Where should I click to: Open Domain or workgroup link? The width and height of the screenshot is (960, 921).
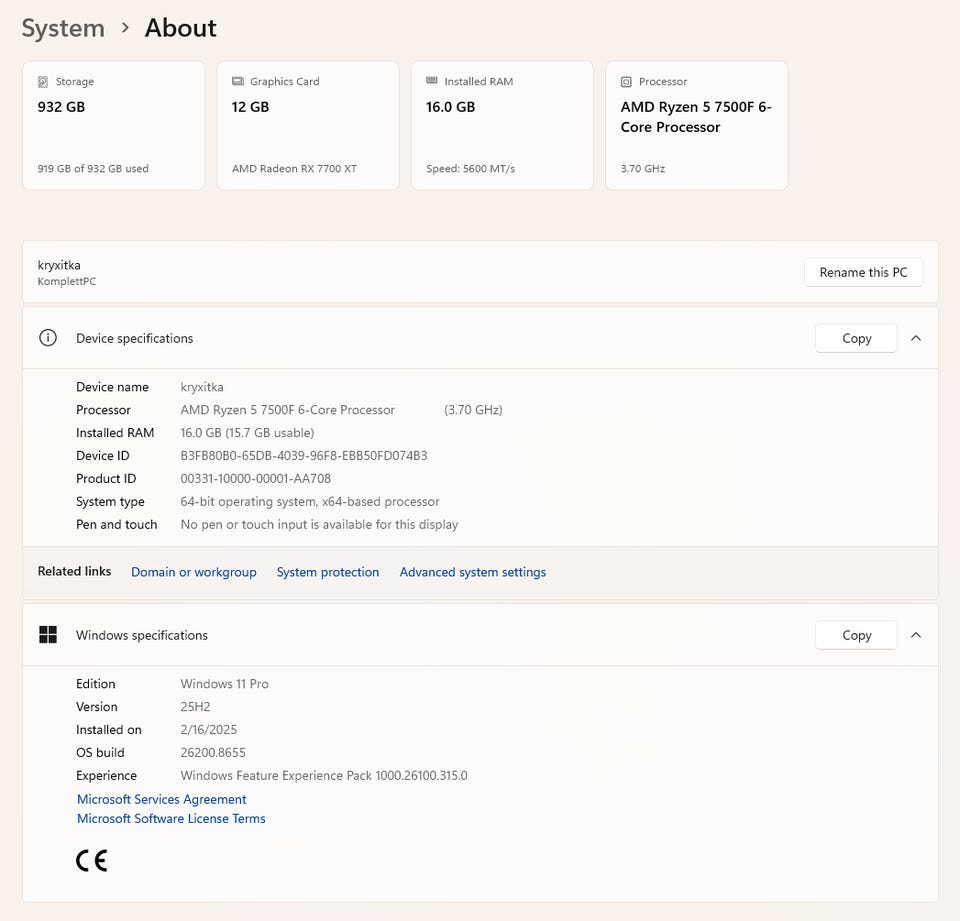(193, 572)
